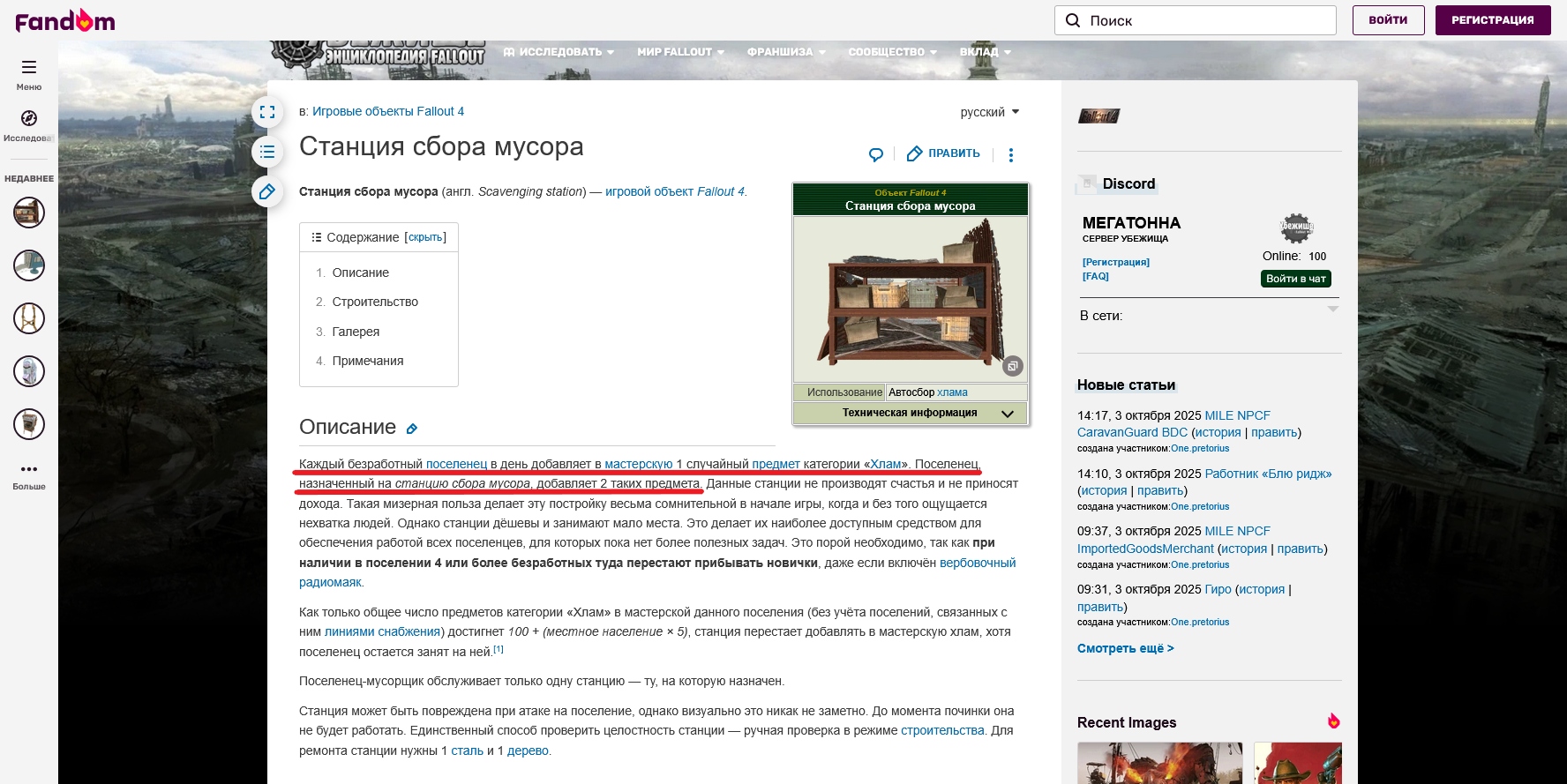
Task: Click the ВОЙТИ login button
Action: (1389, 20)
